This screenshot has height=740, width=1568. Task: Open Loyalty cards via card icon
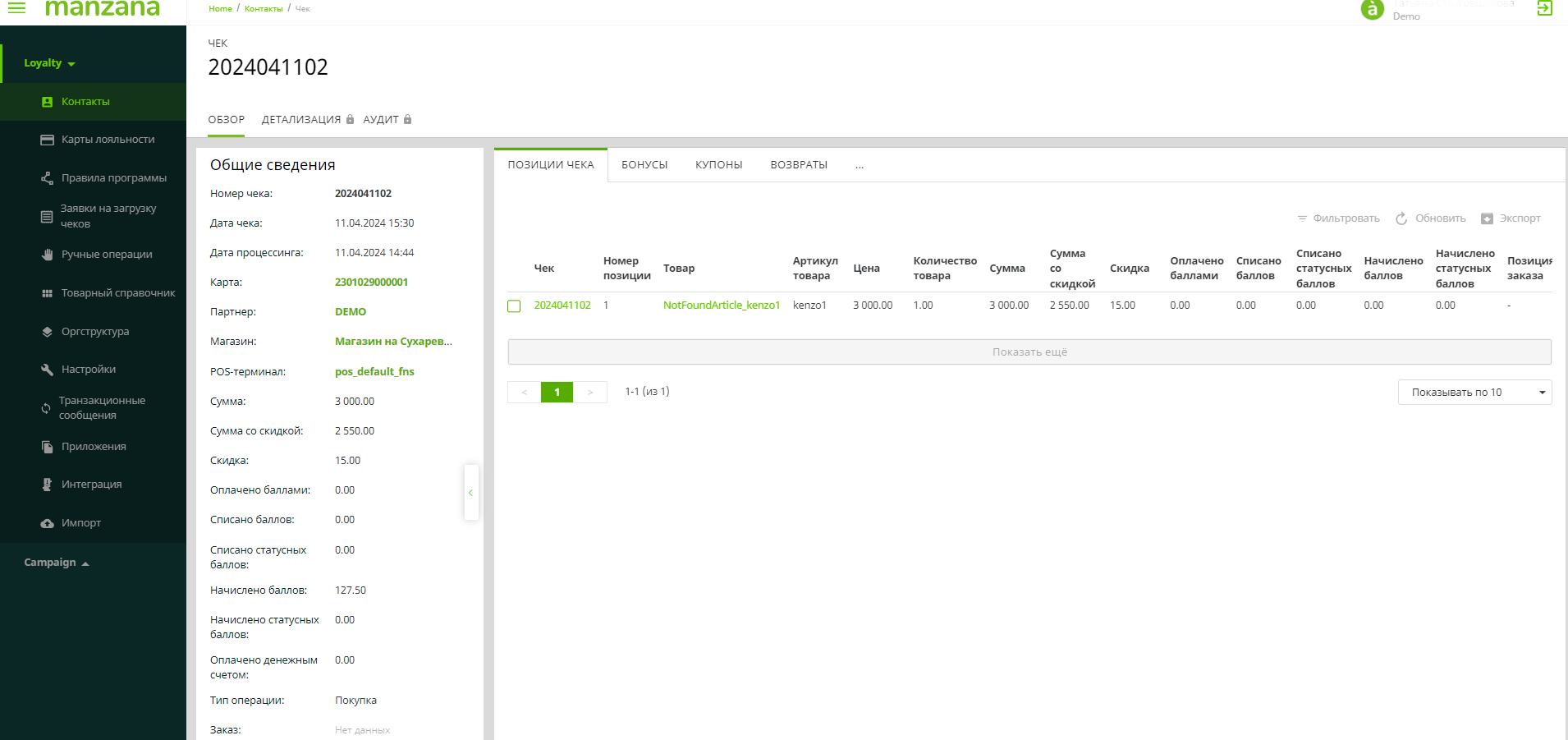click(47, 140)
